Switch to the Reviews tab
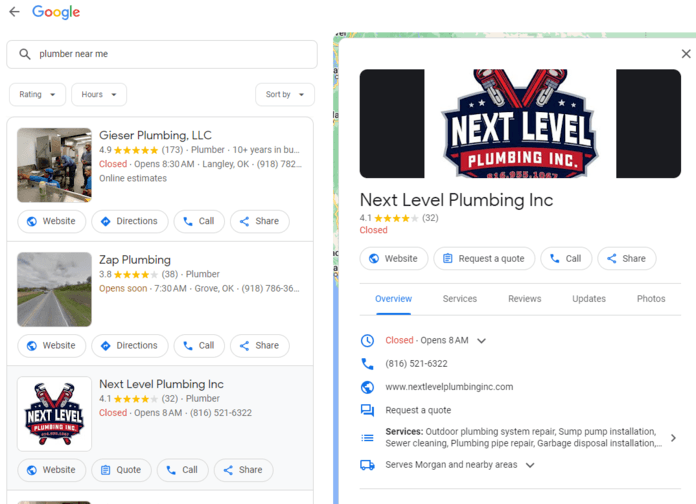The width and height of the screenshot is (696, 504). tap(525, 299)
